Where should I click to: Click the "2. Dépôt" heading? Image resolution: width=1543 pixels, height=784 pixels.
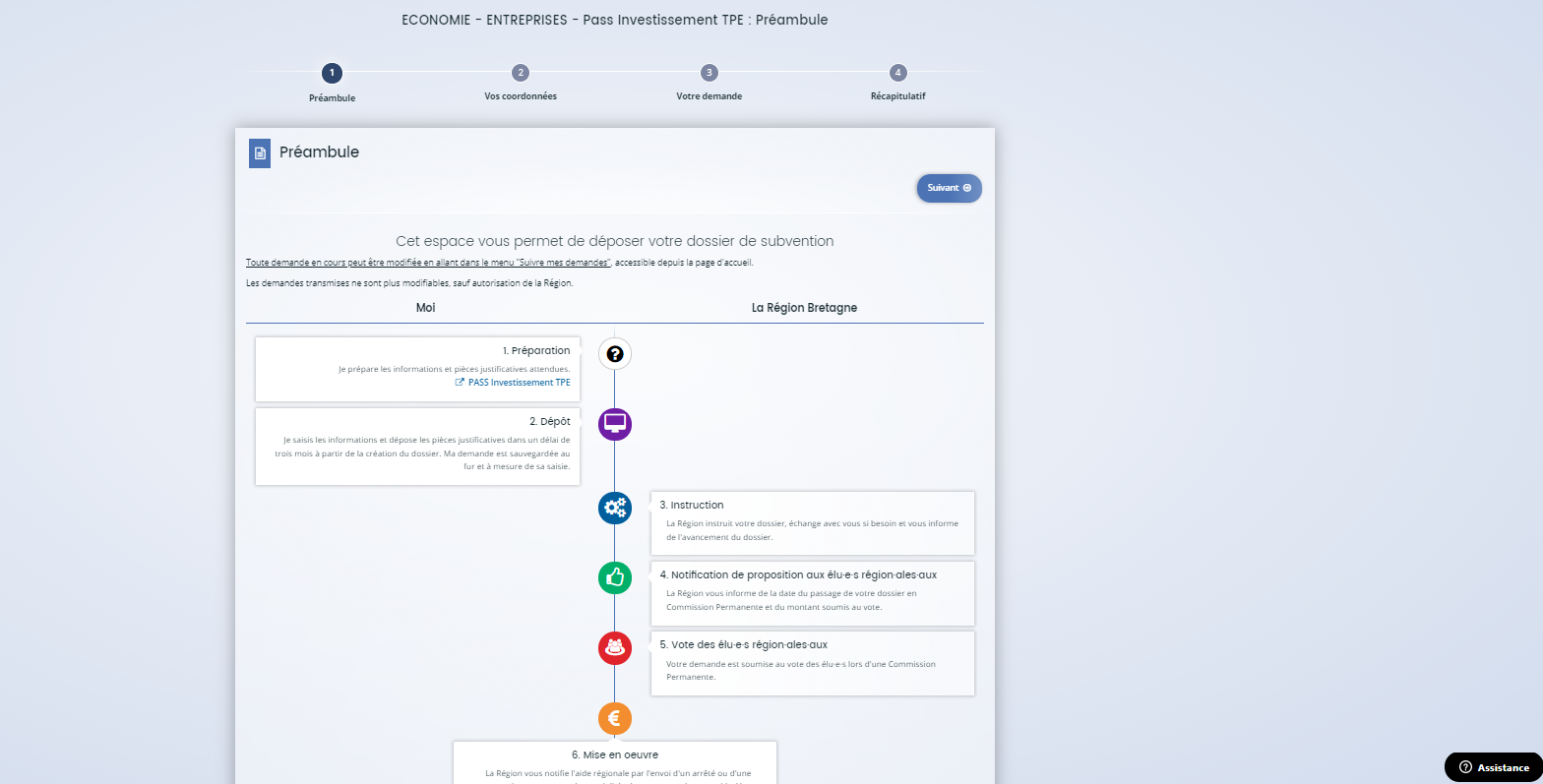click(550, 422)
